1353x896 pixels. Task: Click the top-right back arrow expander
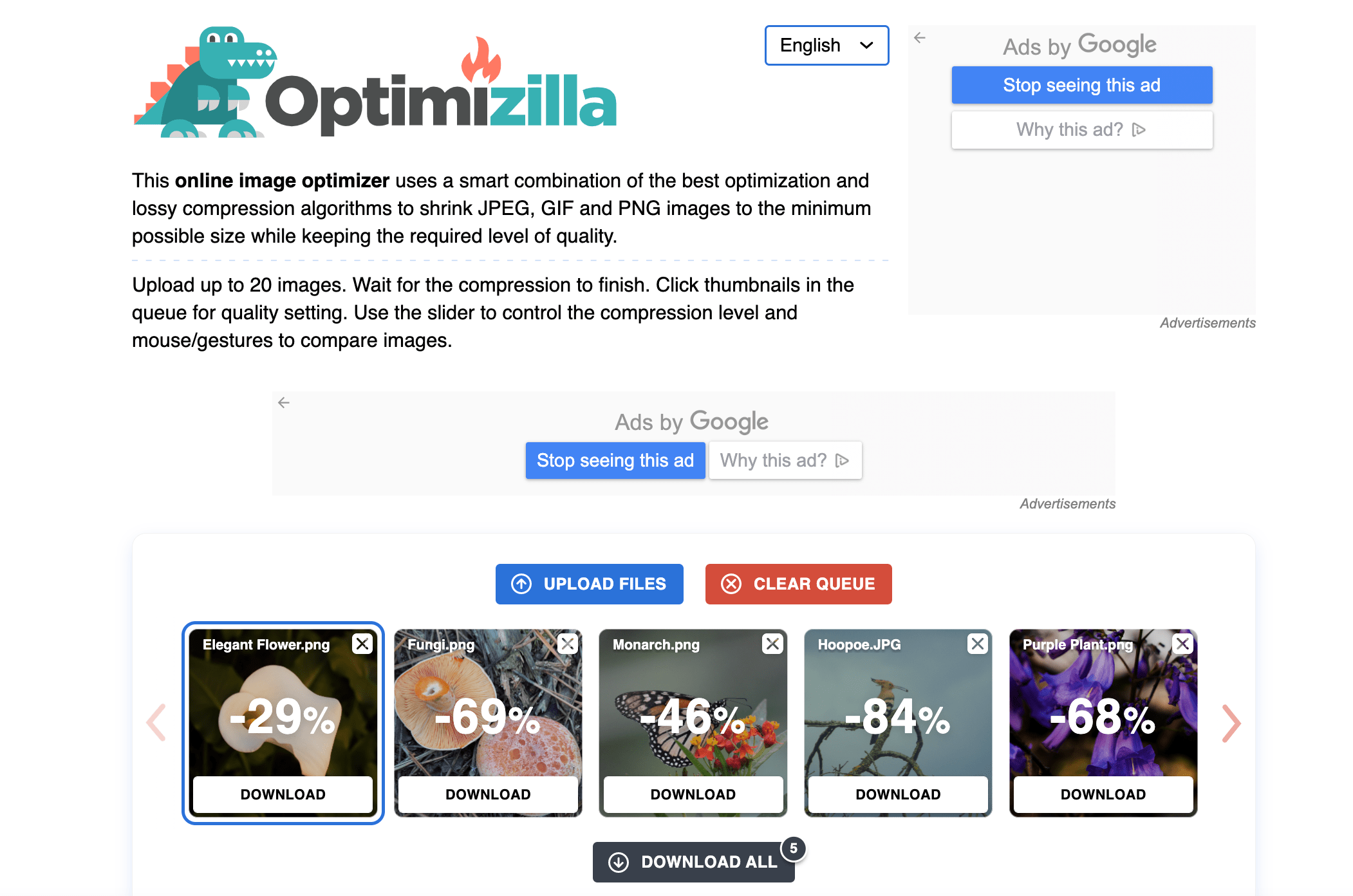(921, 36)
